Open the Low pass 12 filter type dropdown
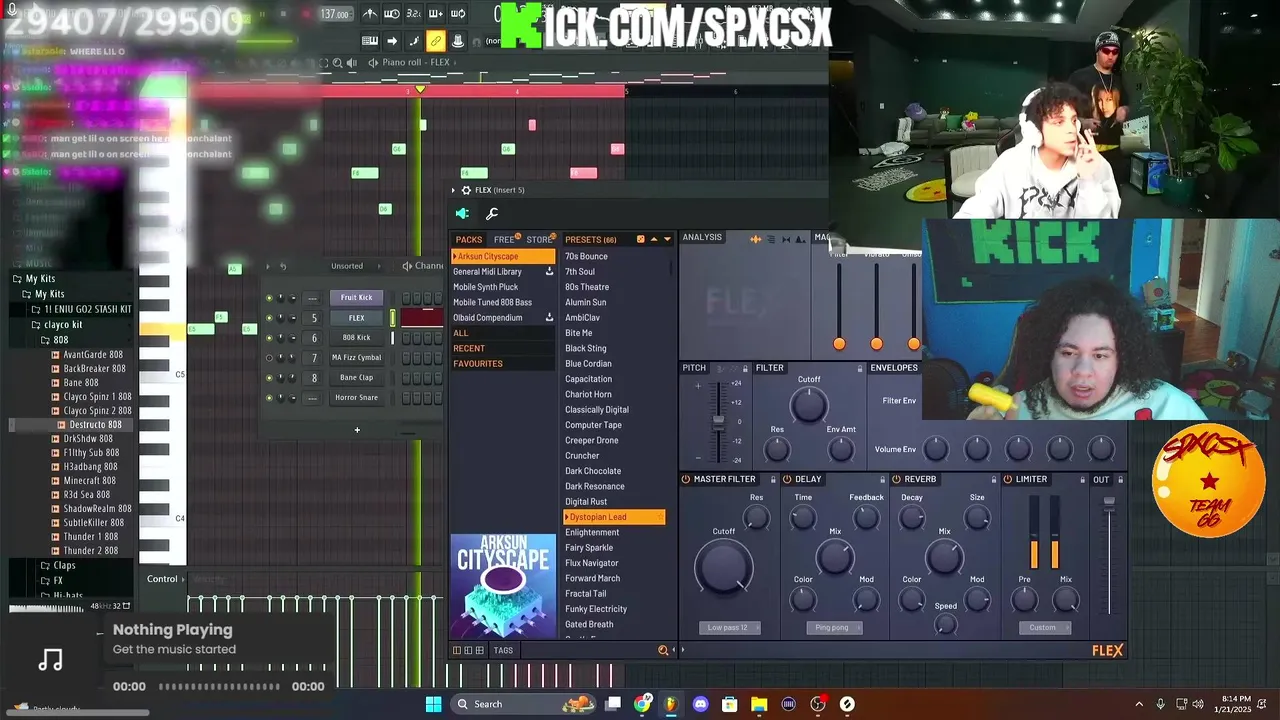Image resolution: width=1280 pixels, height=720 pixels. point(728,628)
